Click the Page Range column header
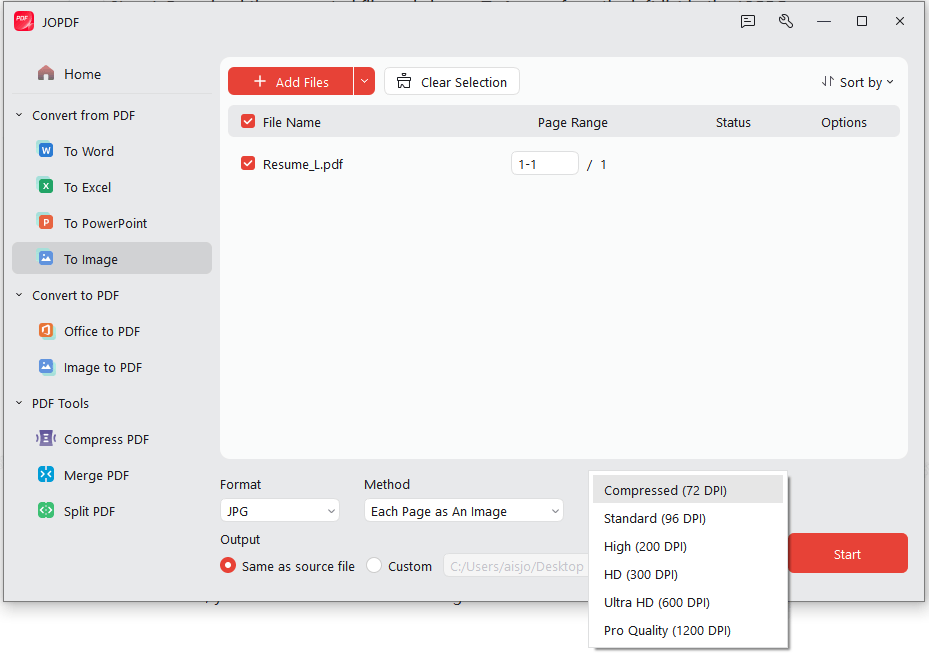 [x=572, y=122]
